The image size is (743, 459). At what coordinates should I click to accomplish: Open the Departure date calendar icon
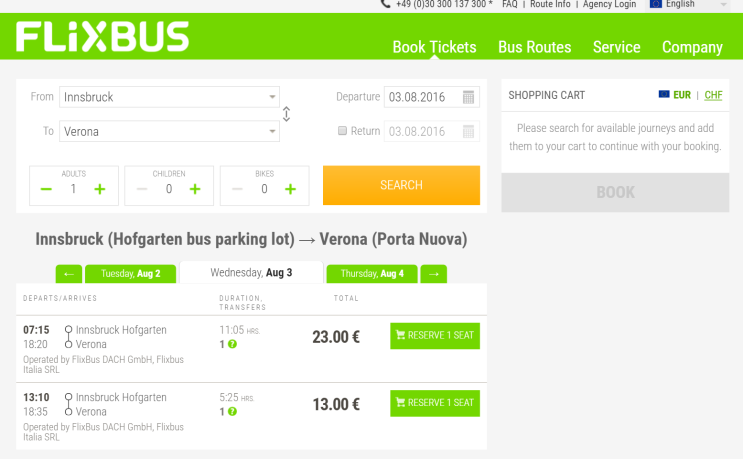[470, 97]
